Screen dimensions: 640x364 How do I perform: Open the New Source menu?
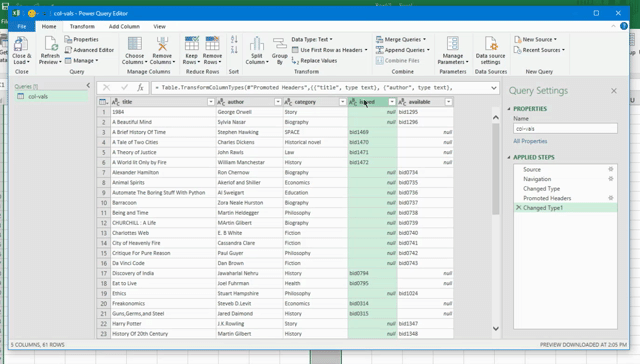[535, 39]
